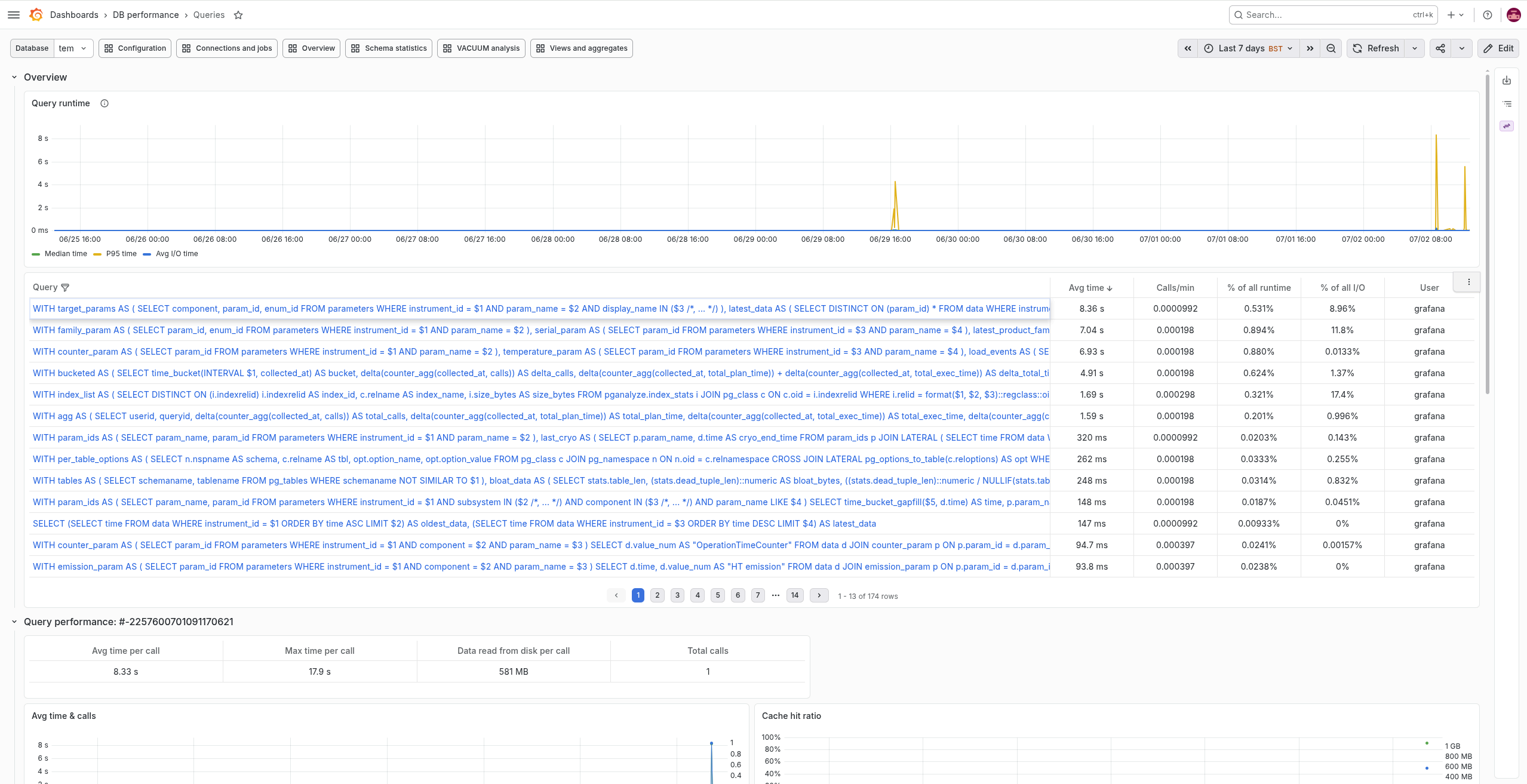Viewport: 1527px width, 784px height.
Task: Click the plus add-new icon
Action: 1455,15
